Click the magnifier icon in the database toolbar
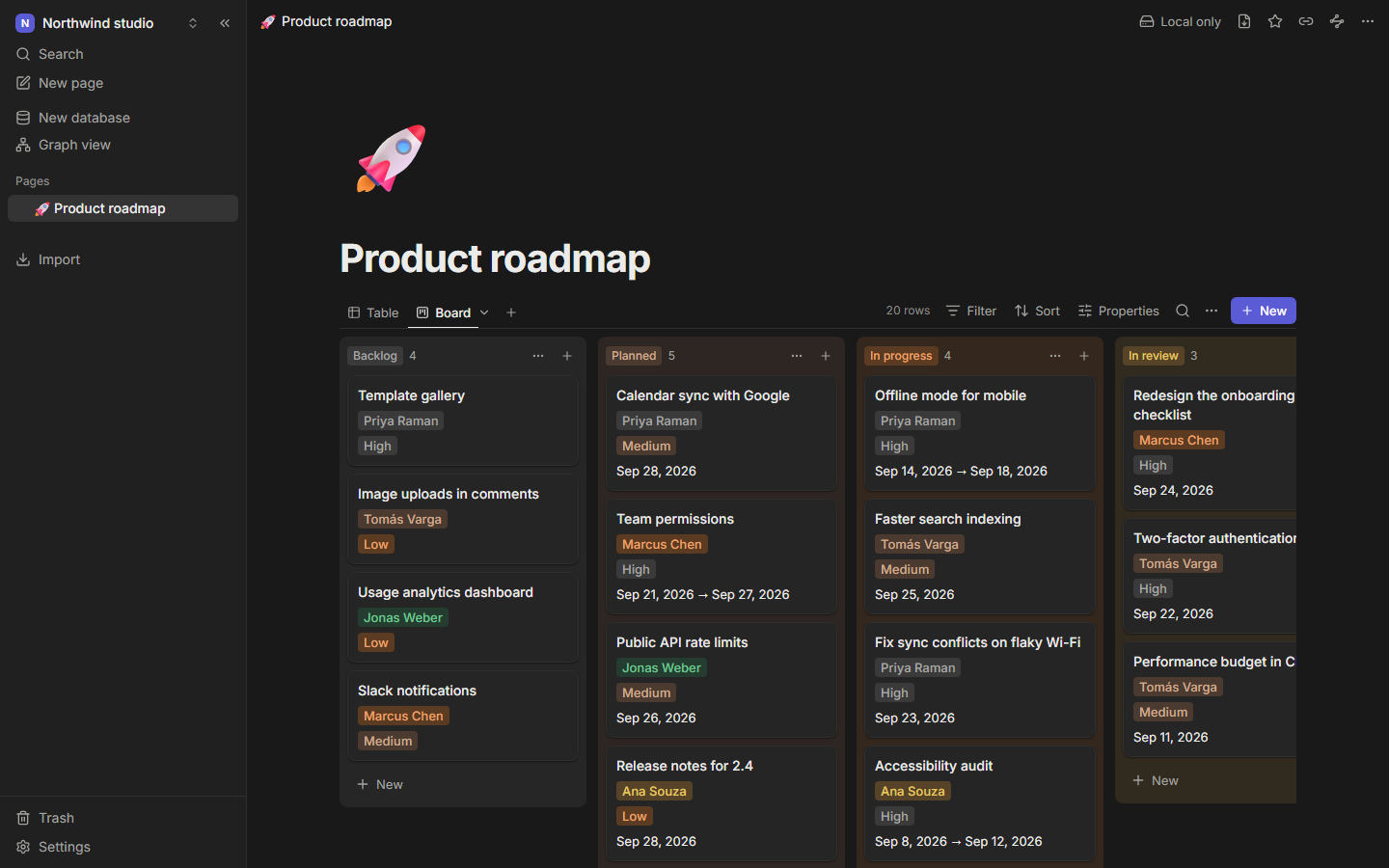This screenshot has height=868, width=1389. pos(1183,311)
